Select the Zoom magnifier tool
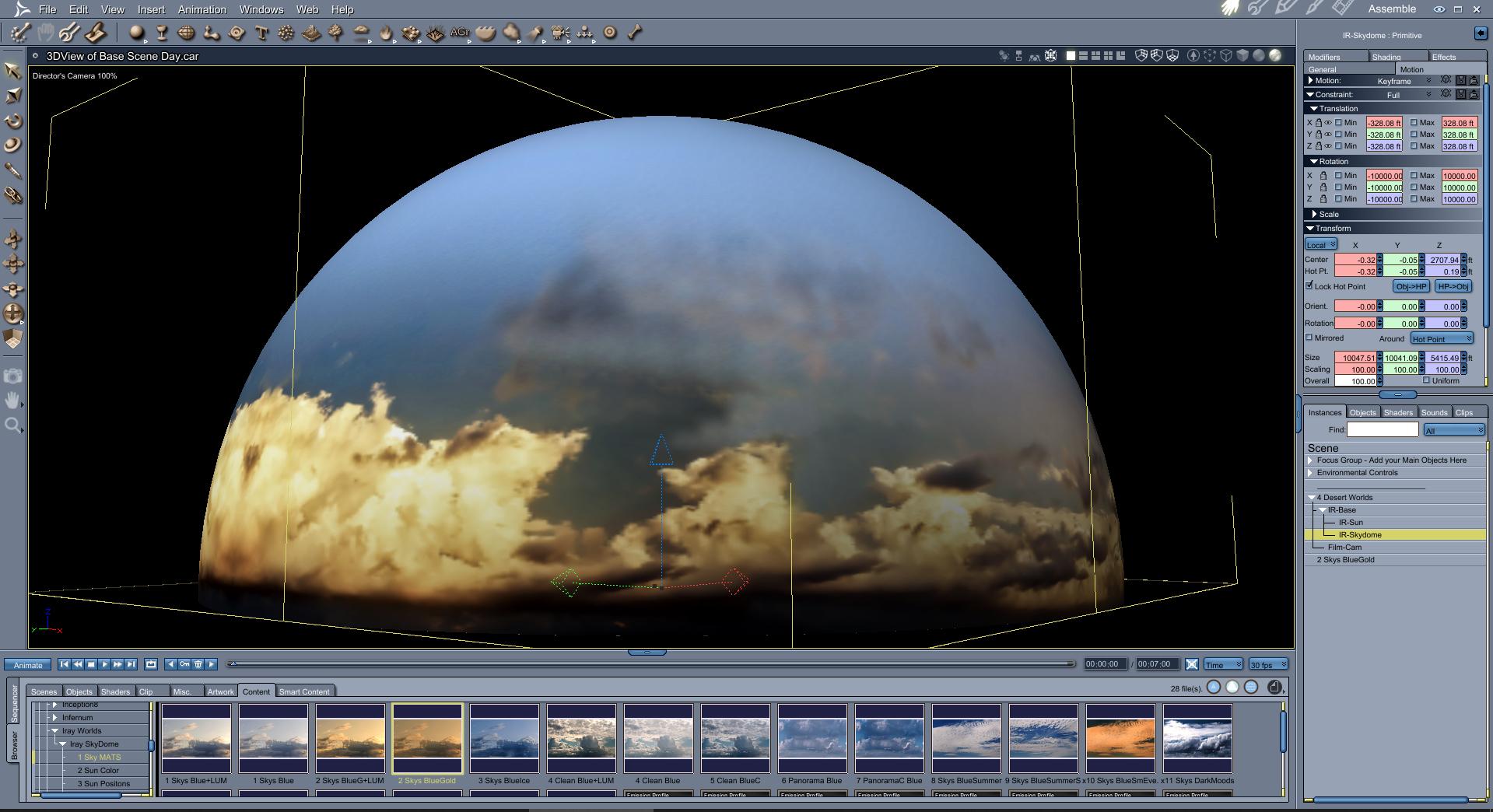Screen dimensions: 1493x812 [13, 425]
